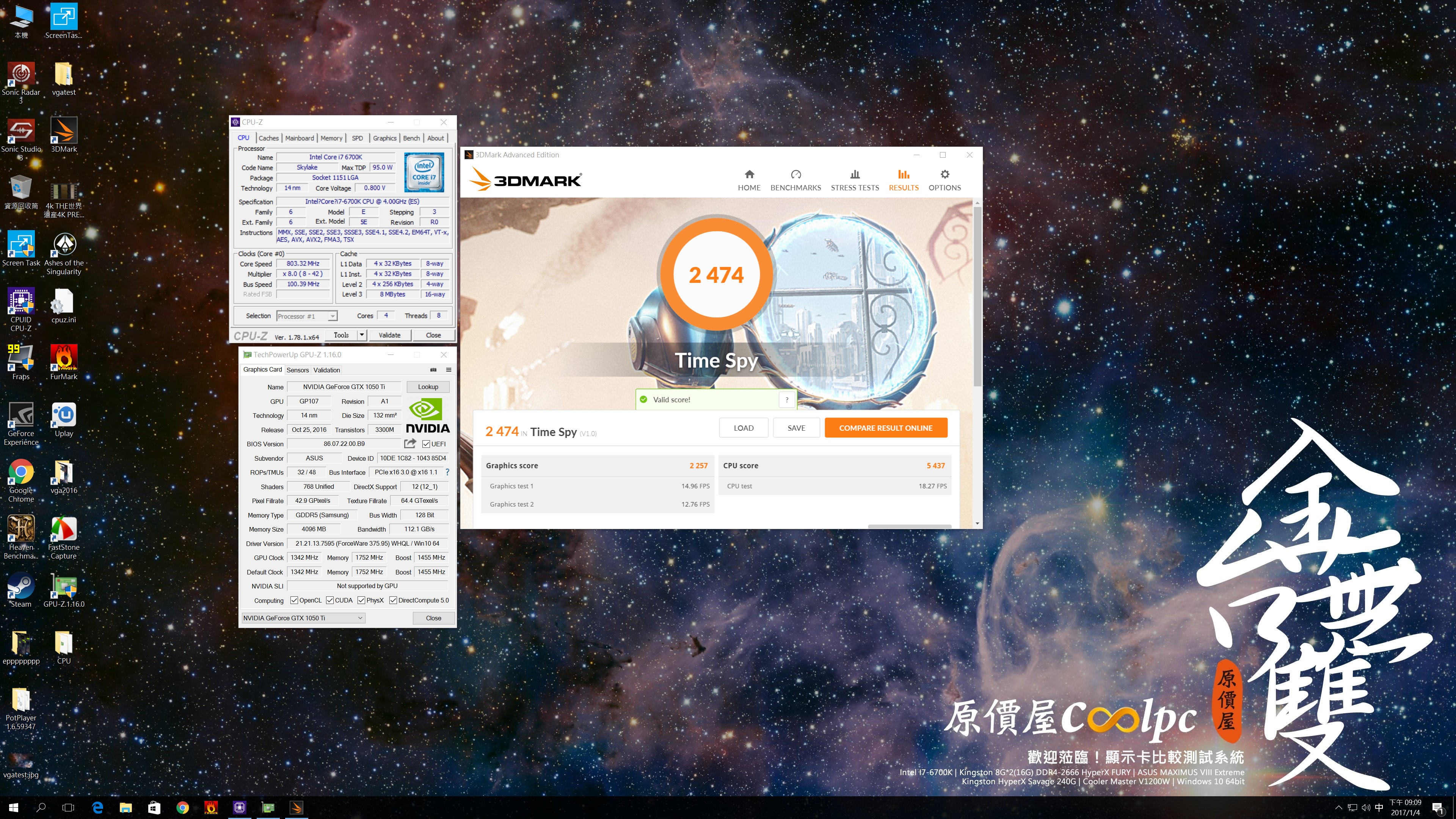Launch Edge from the taskbar
Screen dimensions: 1456x819
click(97, 808)
